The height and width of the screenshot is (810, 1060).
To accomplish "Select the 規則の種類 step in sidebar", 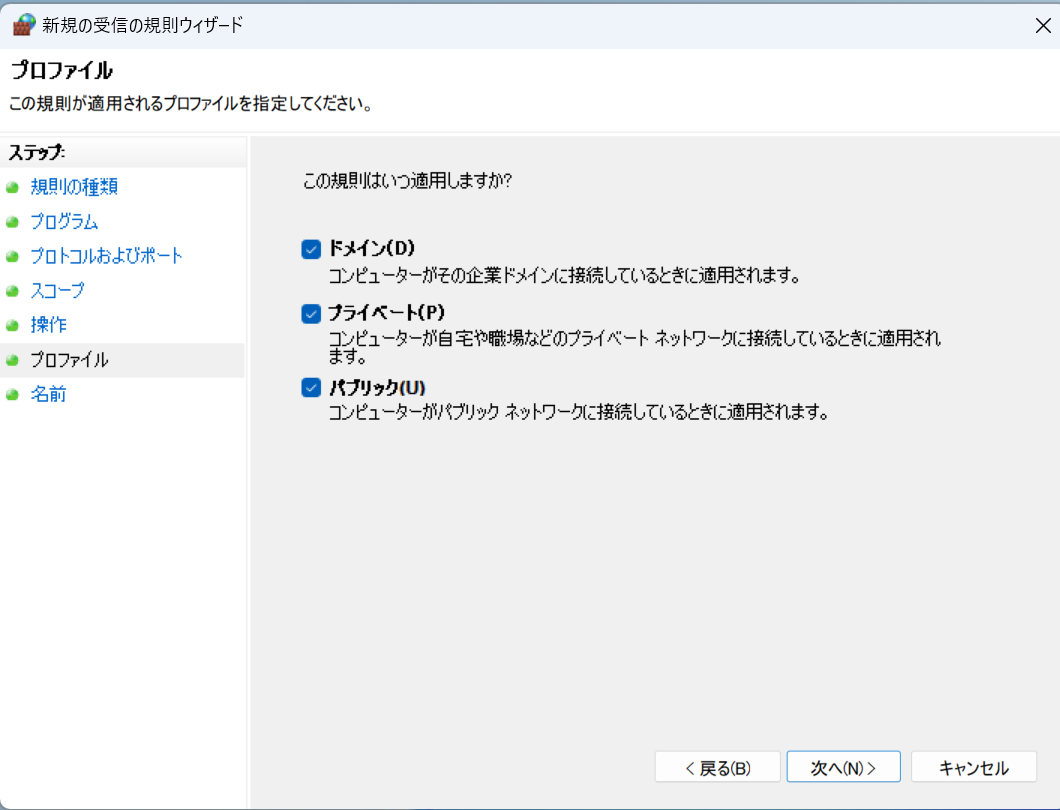I will (x=63, y=187).
